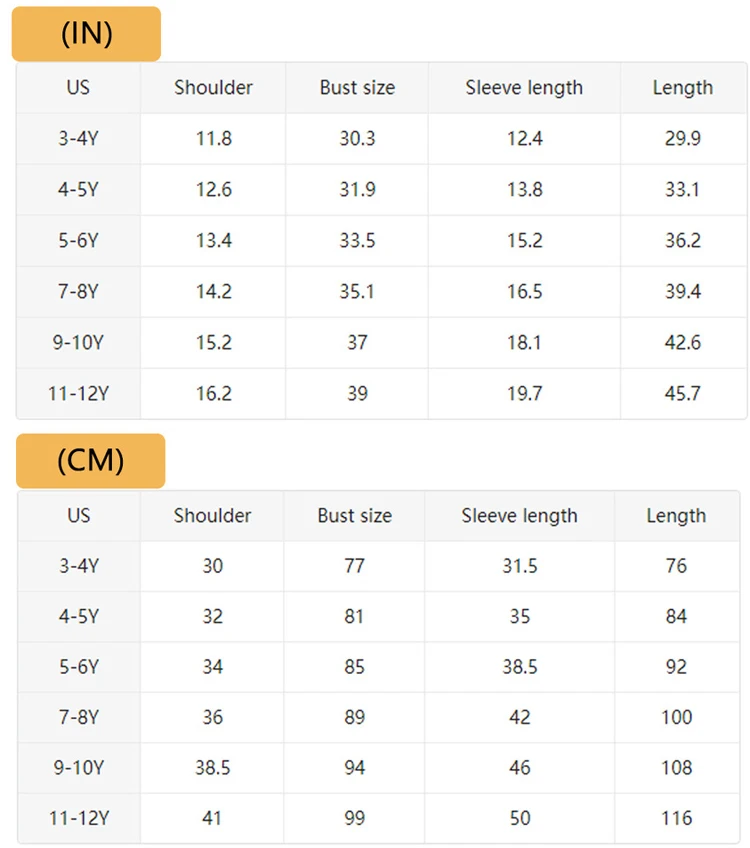Viewport: 750px width, 848px height.
Task: Select the 42.6 length cell
Action: (682, 343)
